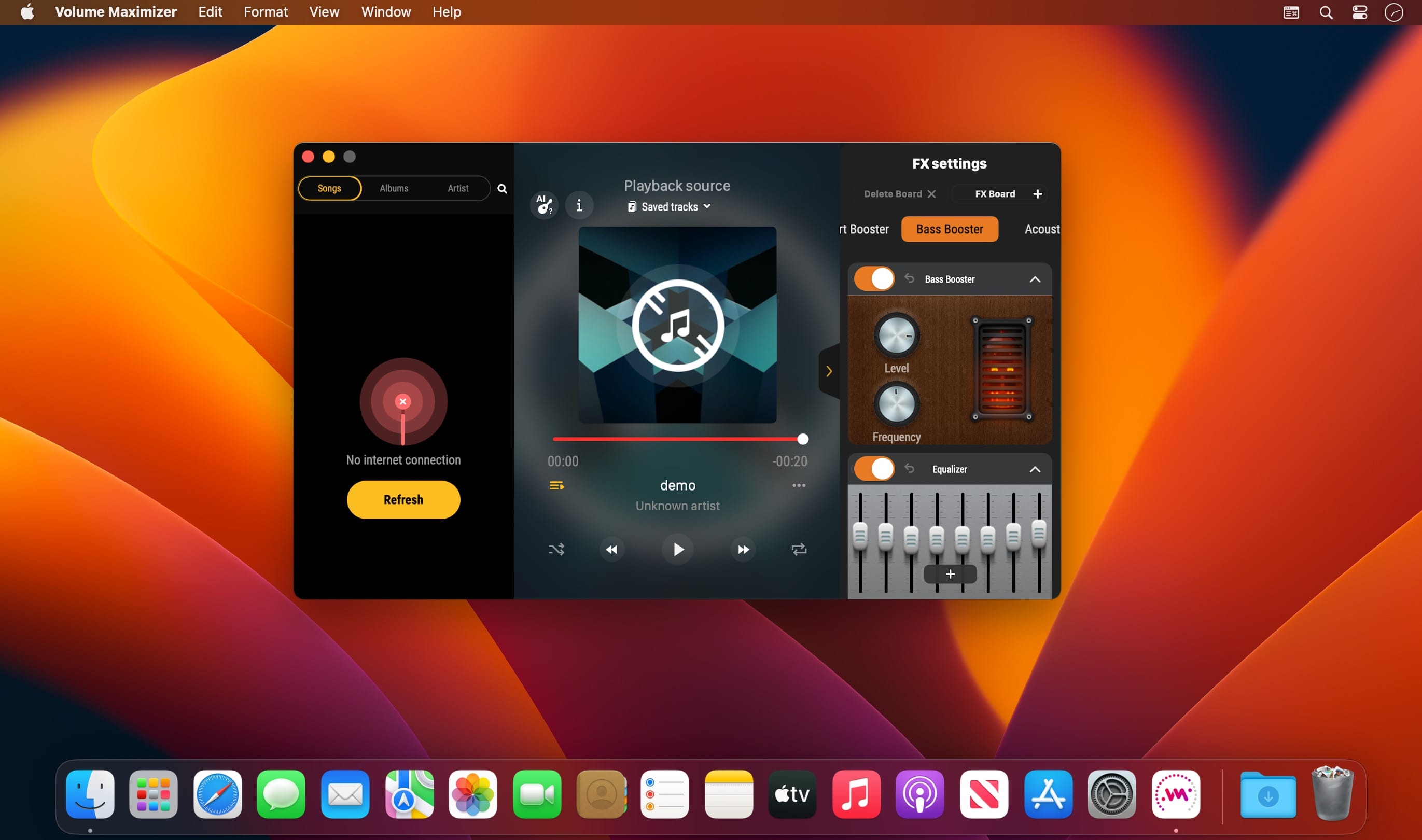
Task: Open the three-dots track options
Action: (798, 486)
